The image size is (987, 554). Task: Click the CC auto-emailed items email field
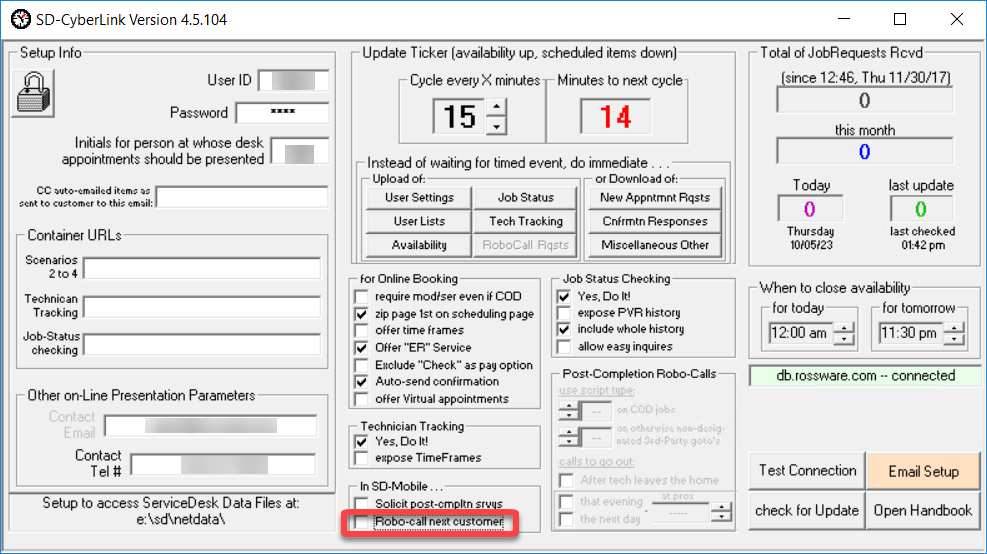coord(242,196)
